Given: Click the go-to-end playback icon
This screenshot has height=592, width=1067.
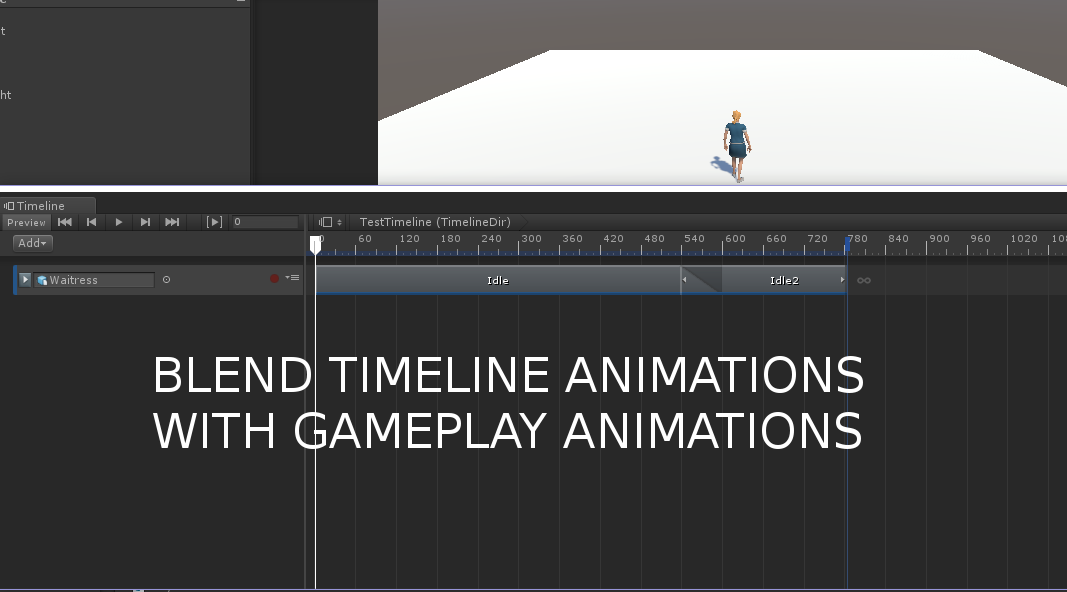Looking at the screenshot, I should (171, 222).
